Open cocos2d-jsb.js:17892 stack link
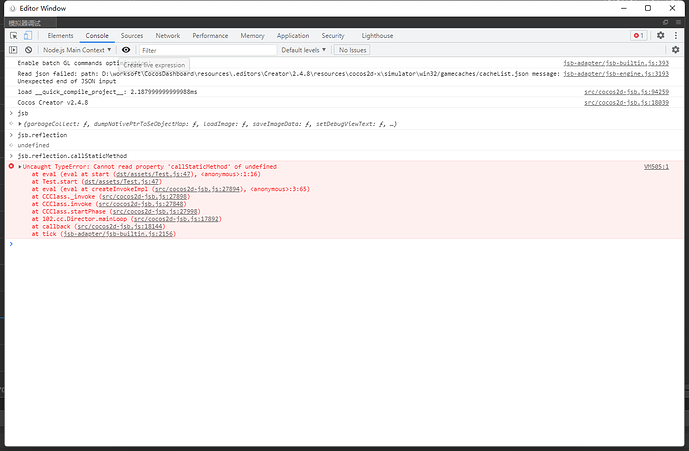 176,219
